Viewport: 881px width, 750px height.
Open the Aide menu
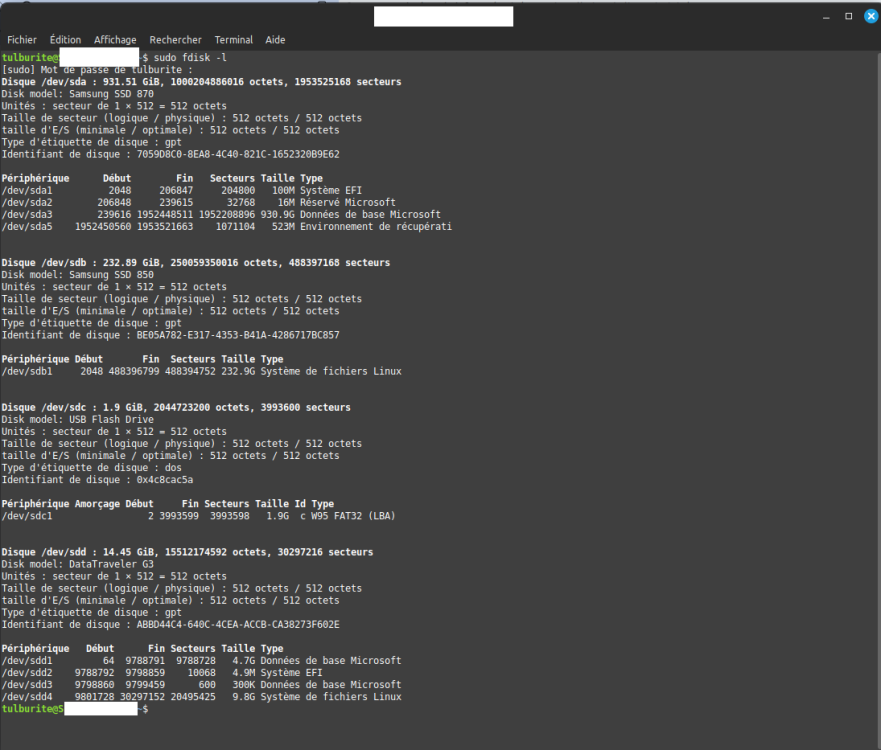pos(275,40)
